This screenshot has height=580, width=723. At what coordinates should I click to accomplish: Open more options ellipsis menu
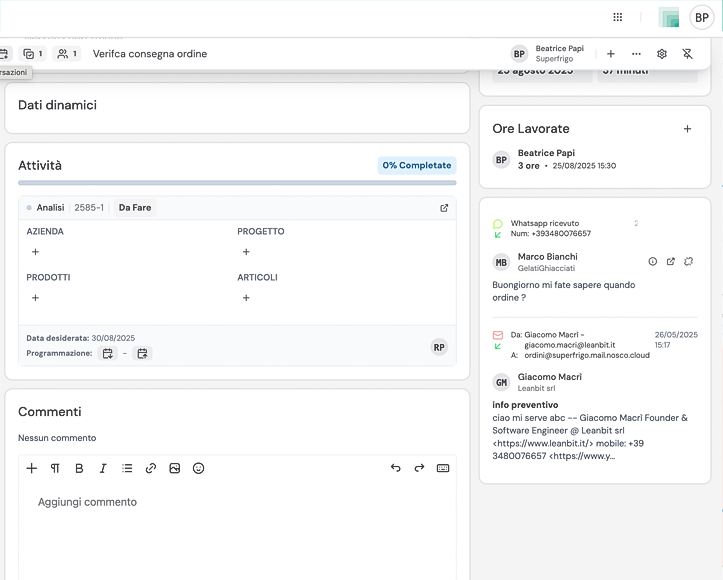pyautogui.click(x=636, y=54)
